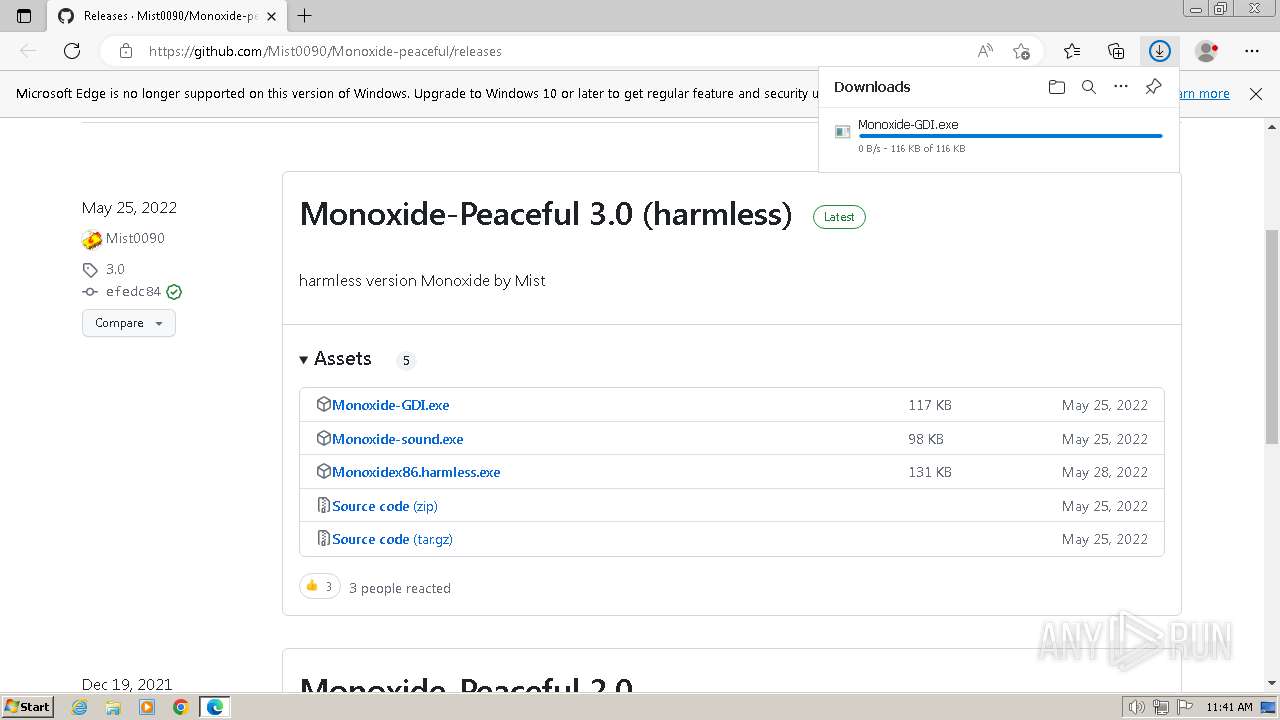Open Read aloud icon in address bar

pyautogui.click(x=985, y=51)
